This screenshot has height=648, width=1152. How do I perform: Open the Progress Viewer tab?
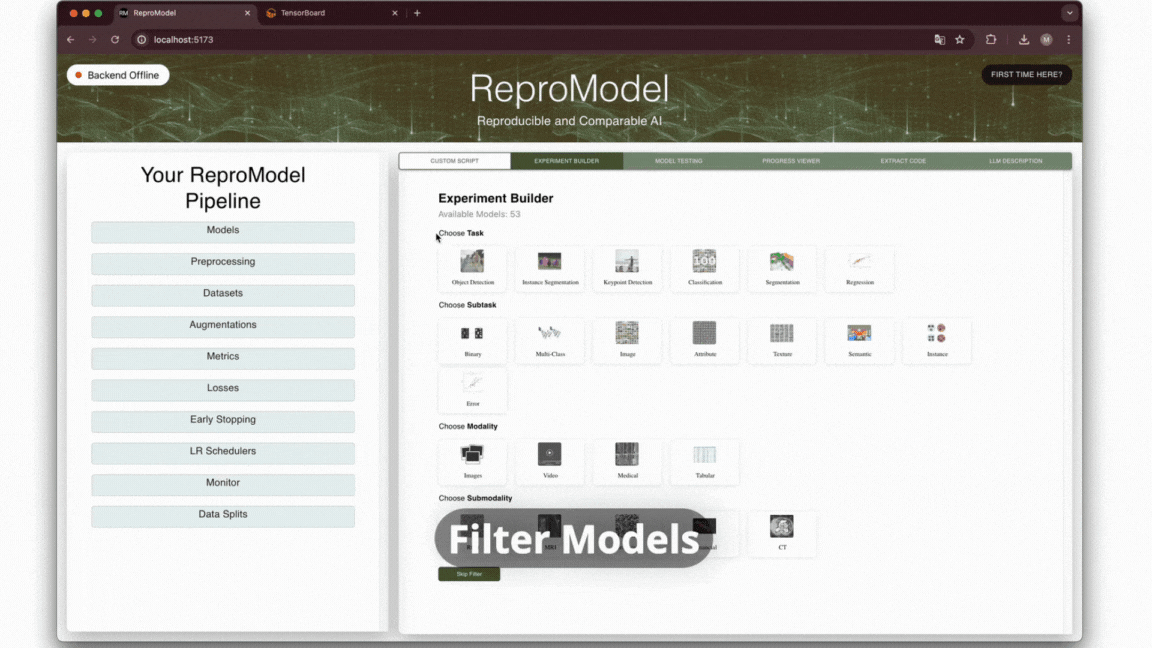791,161
